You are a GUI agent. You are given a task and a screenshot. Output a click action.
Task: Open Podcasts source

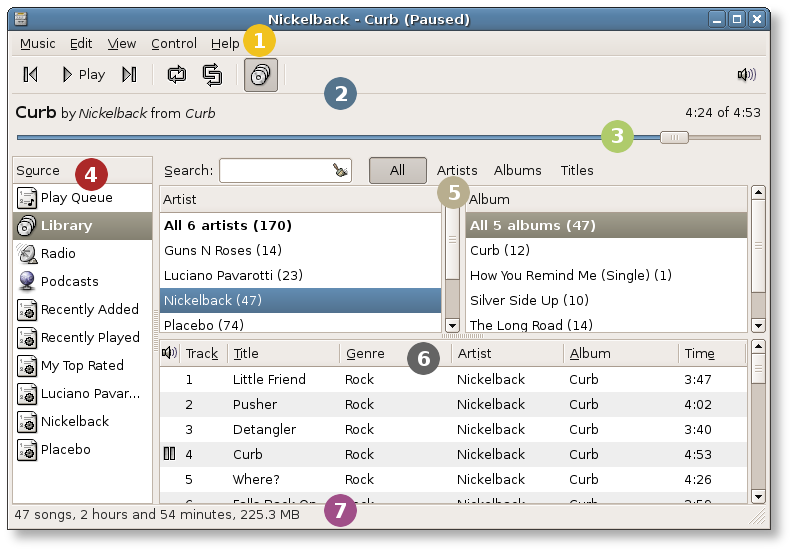coord(69,282)
